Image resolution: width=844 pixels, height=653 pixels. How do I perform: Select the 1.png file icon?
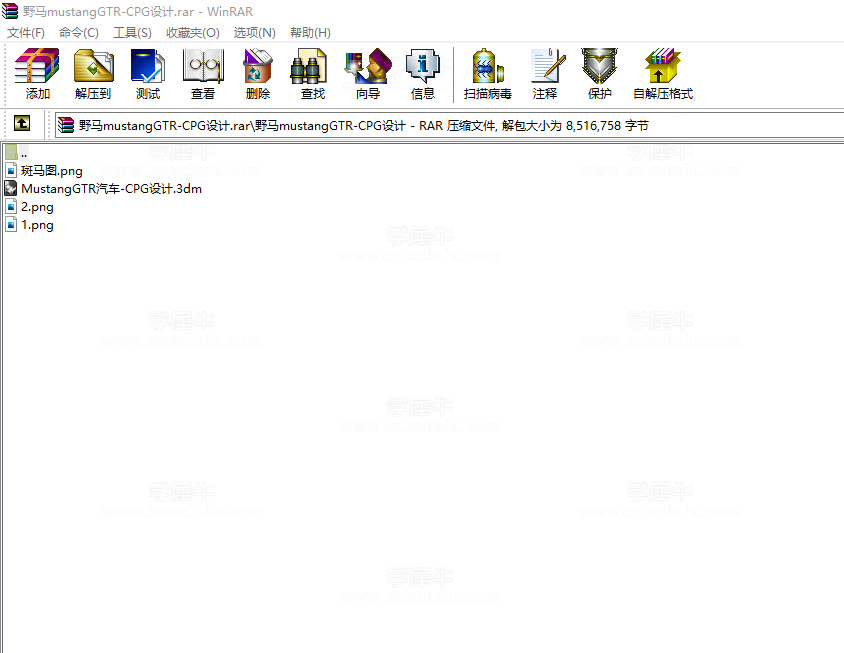[11, 224]
